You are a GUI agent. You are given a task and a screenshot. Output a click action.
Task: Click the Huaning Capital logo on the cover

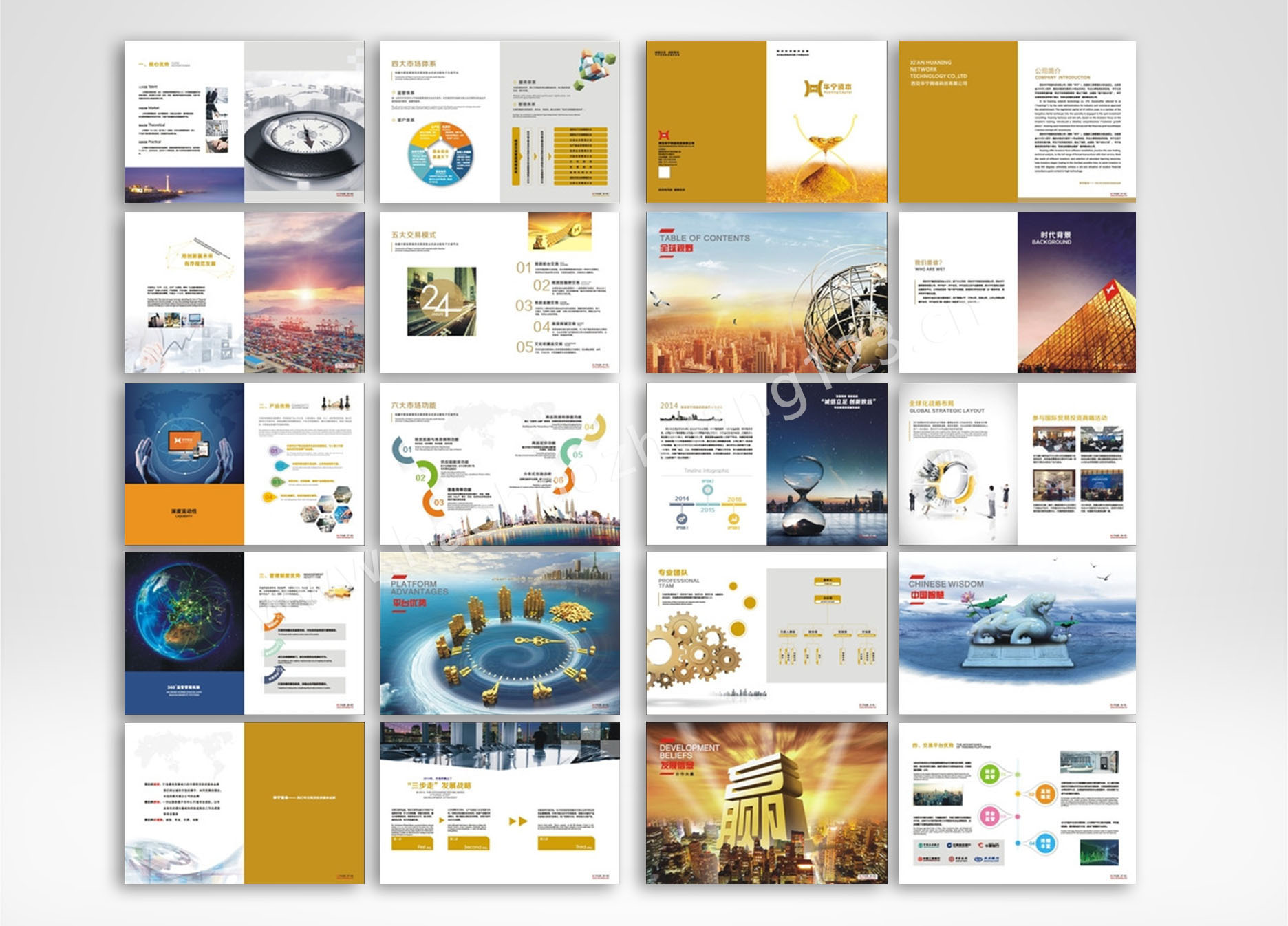pyautogui.click(x=828, y=88)
